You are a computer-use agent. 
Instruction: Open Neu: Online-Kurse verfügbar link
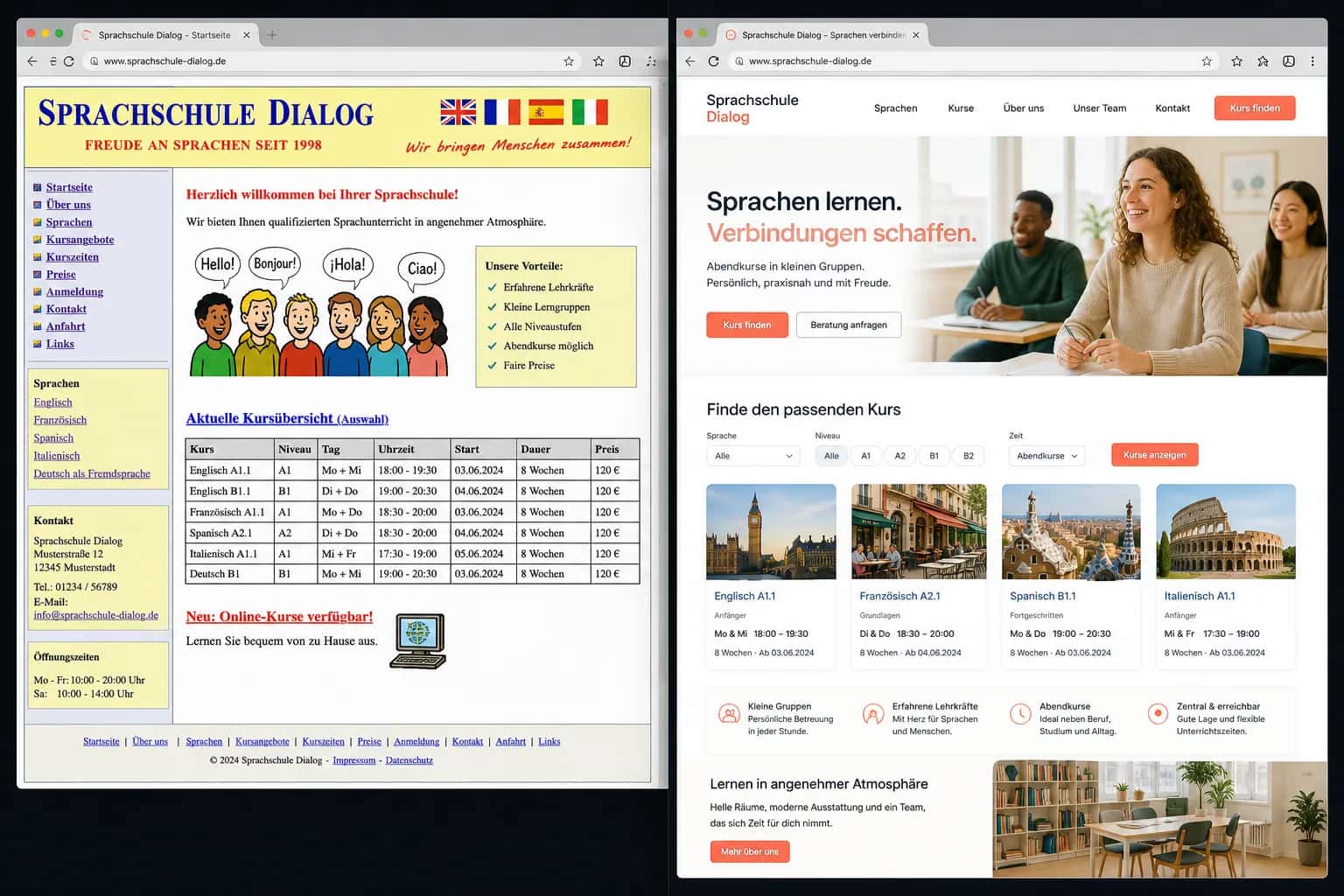pyautogui.click(x=279, y=617)
